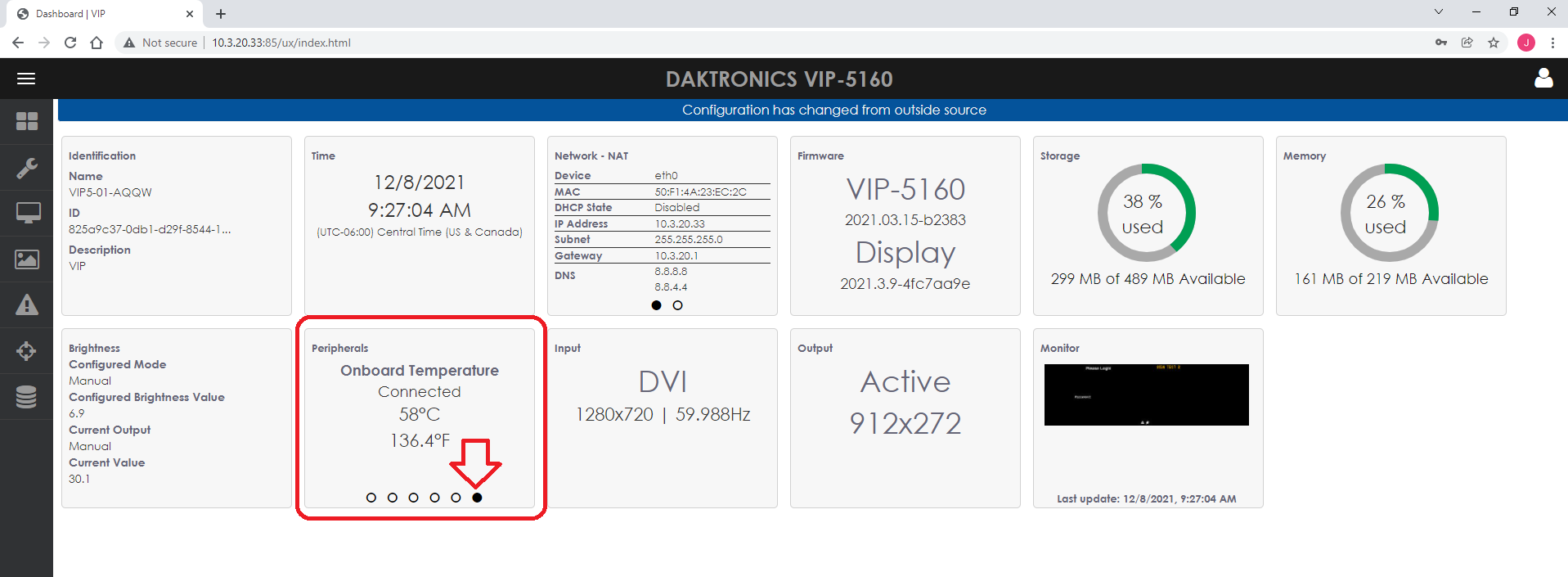Go back in browser history
Screen dimensions: 1568x577
[18, 43]
